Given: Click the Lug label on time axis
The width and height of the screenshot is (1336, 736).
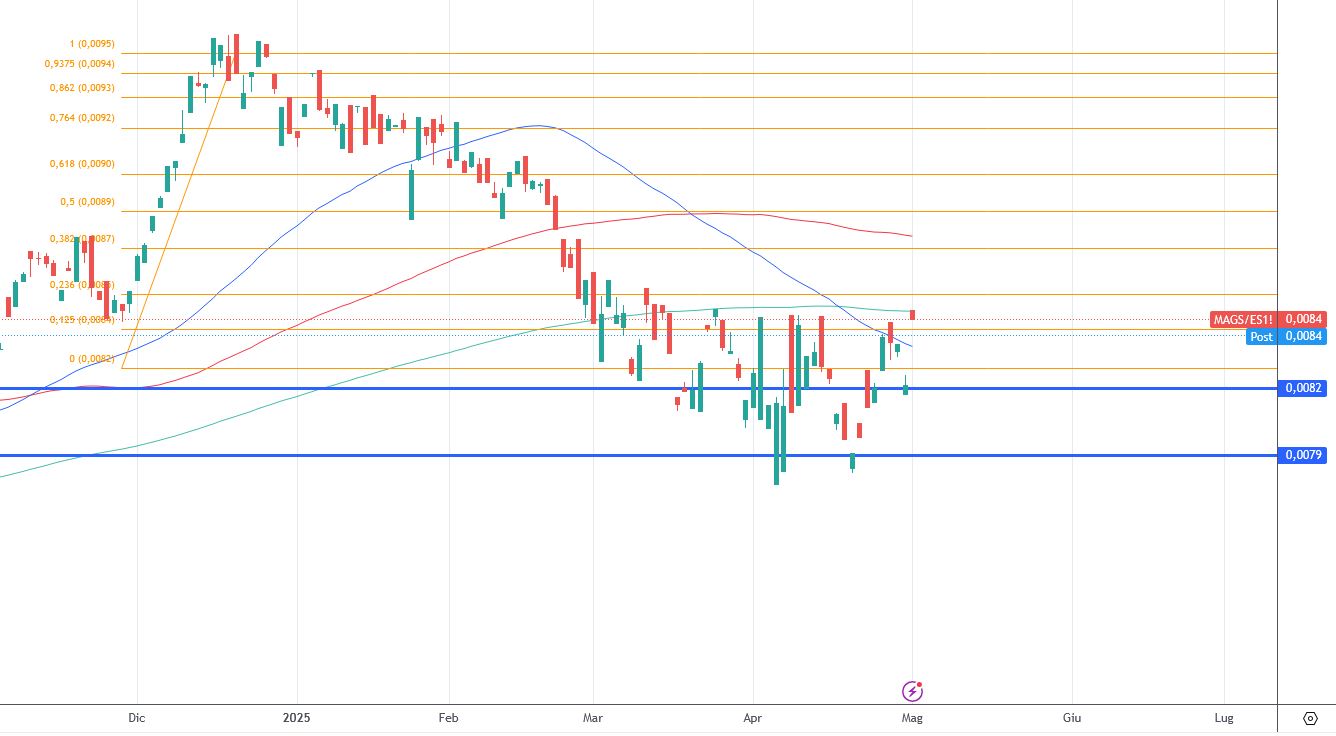Looking at the screenshot, I should (x=1224, y=718).
